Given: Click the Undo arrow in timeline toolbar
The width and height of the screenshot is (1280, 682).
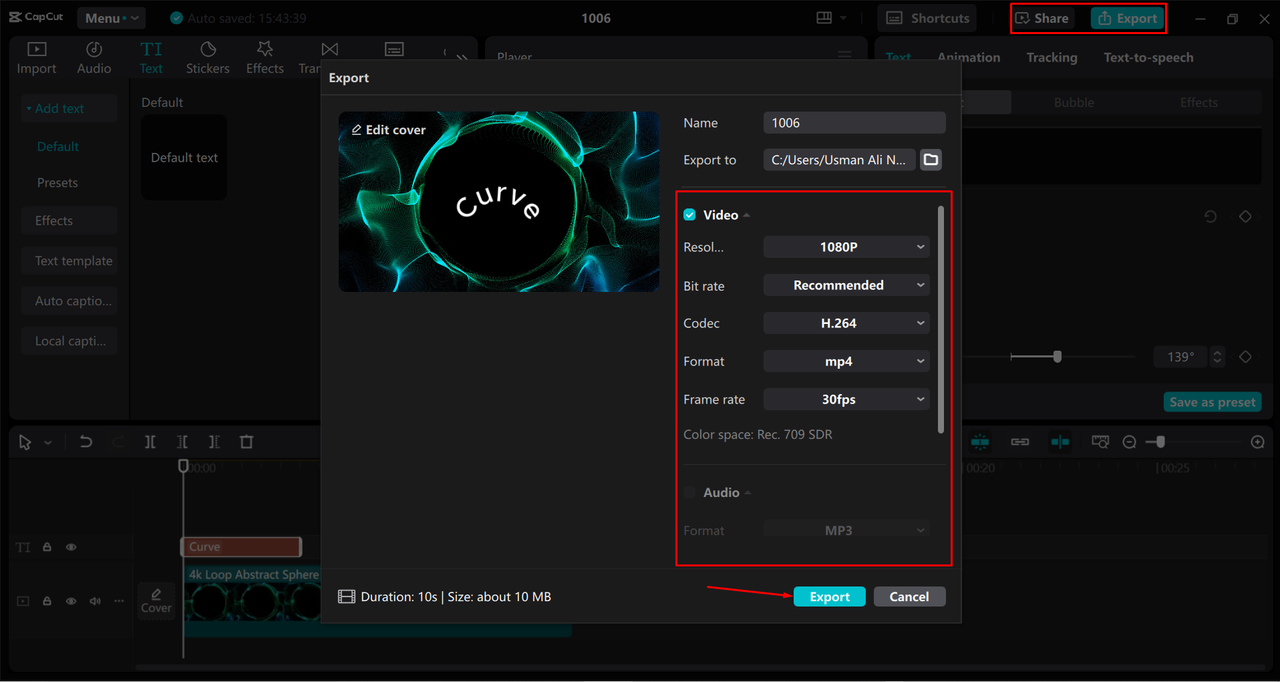Looking at the screenshot, I should pos(86,442).
